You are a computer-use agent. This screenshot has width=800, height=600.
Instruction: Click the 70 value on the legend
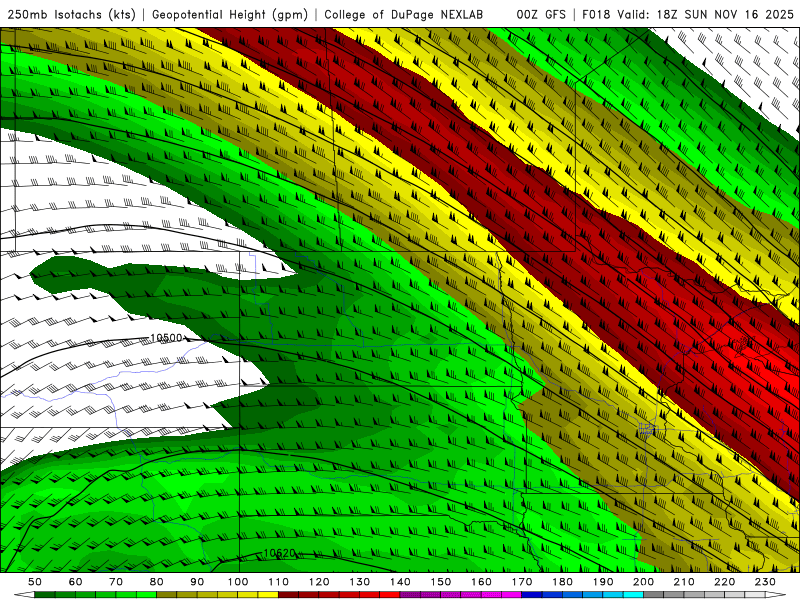[116, 582]
